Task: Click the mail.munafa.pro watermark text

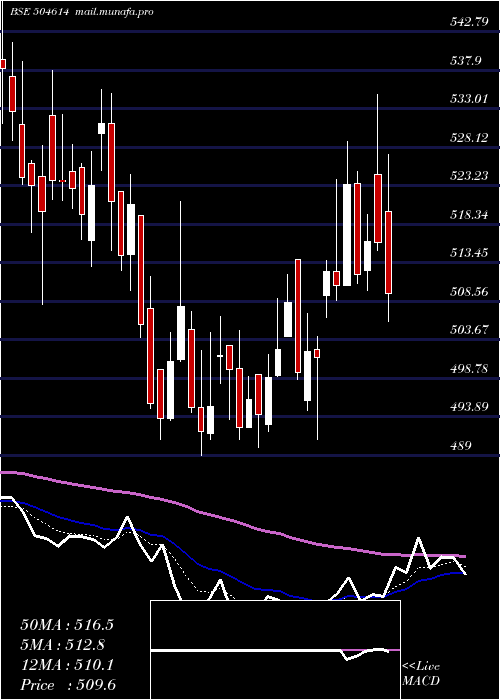Action: click(x=115, y=12)
